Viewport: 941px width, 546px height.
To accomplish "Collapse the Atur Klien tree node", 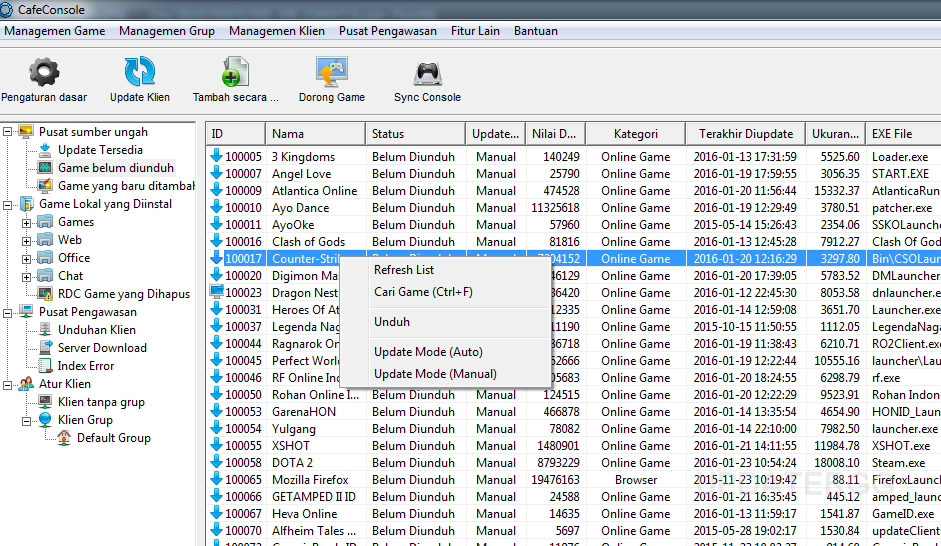I will click(x=7, y=385).
